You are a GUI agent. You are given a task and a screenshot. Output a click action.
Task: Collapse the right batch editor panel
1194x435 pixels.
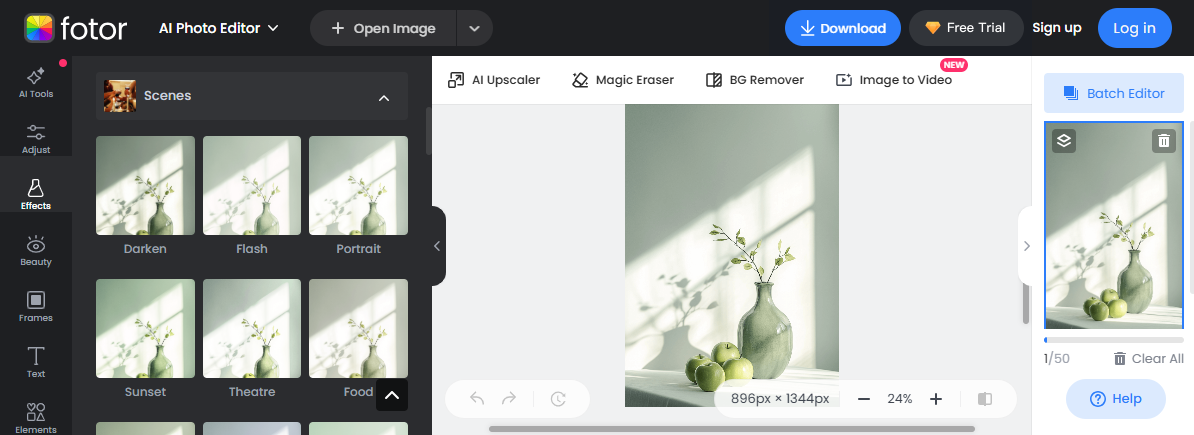[1026, 246]
